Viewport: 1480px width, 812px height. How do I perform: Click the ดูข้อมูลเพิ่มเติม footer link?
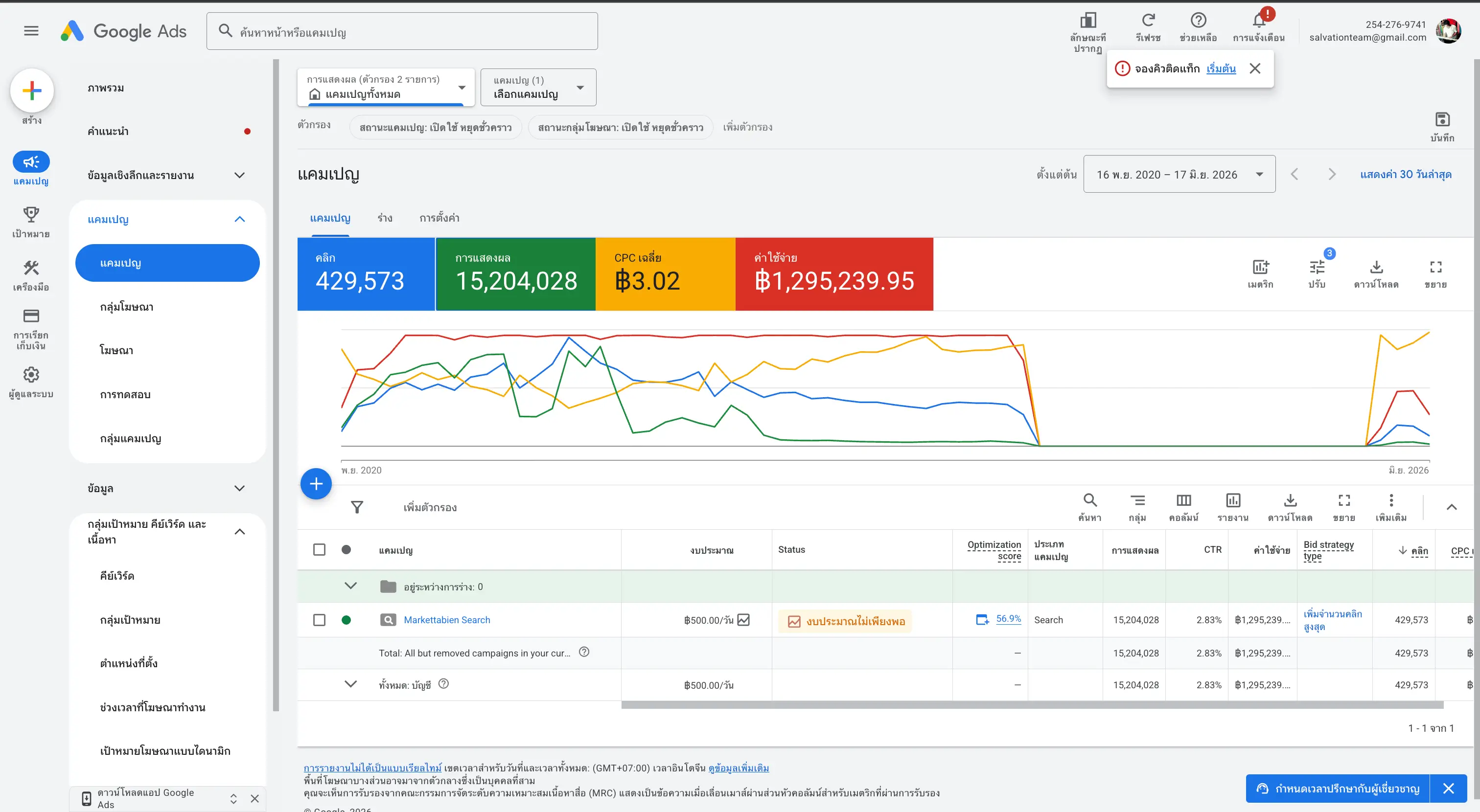(x=738, y=768)
